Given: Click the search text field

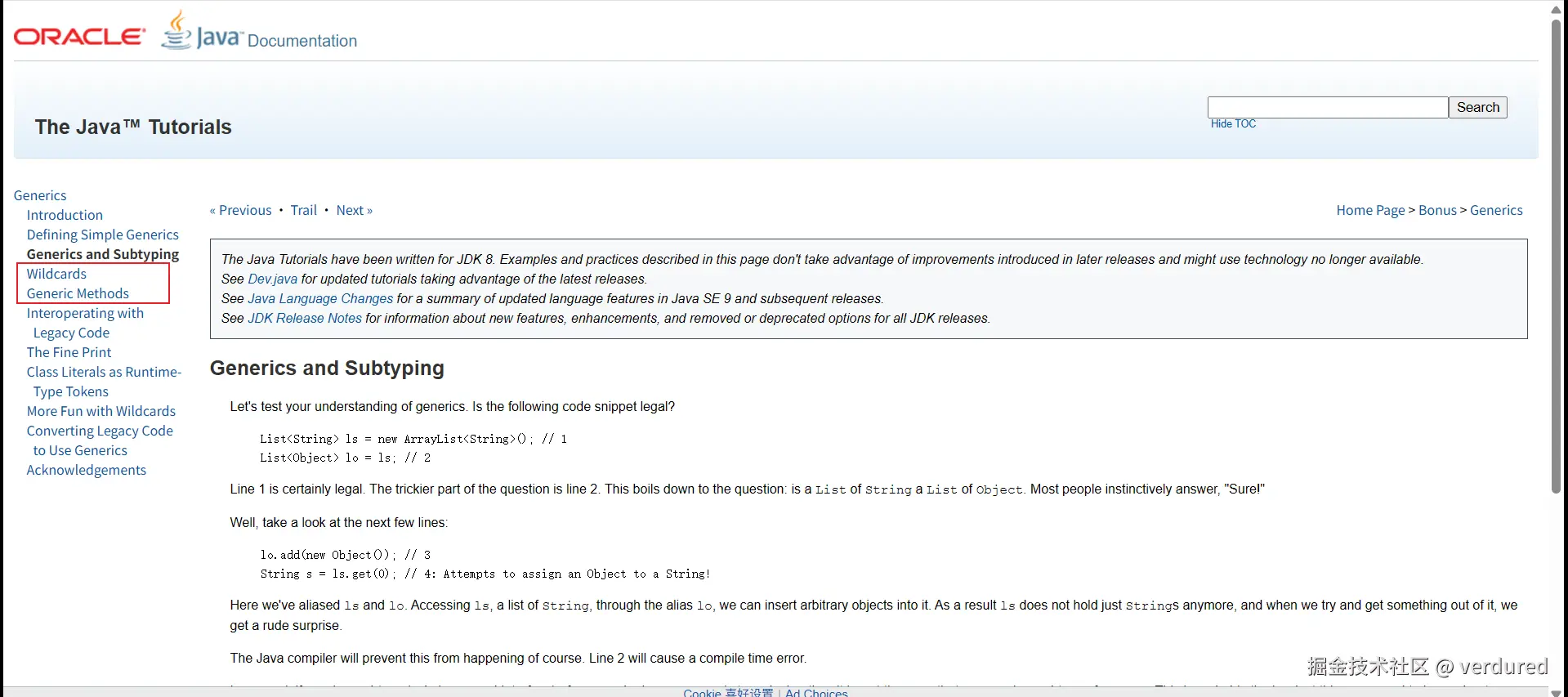Looking at the screenshot, I should pyautogui.click(x=1327, y=107).
